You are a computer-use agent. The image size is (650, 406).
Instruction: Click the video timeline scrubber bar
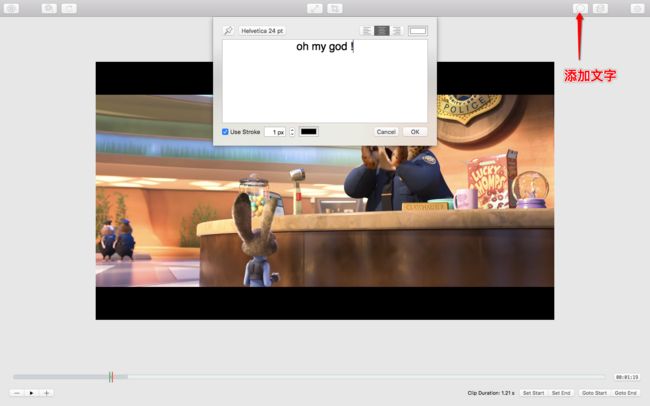(309, 377)
